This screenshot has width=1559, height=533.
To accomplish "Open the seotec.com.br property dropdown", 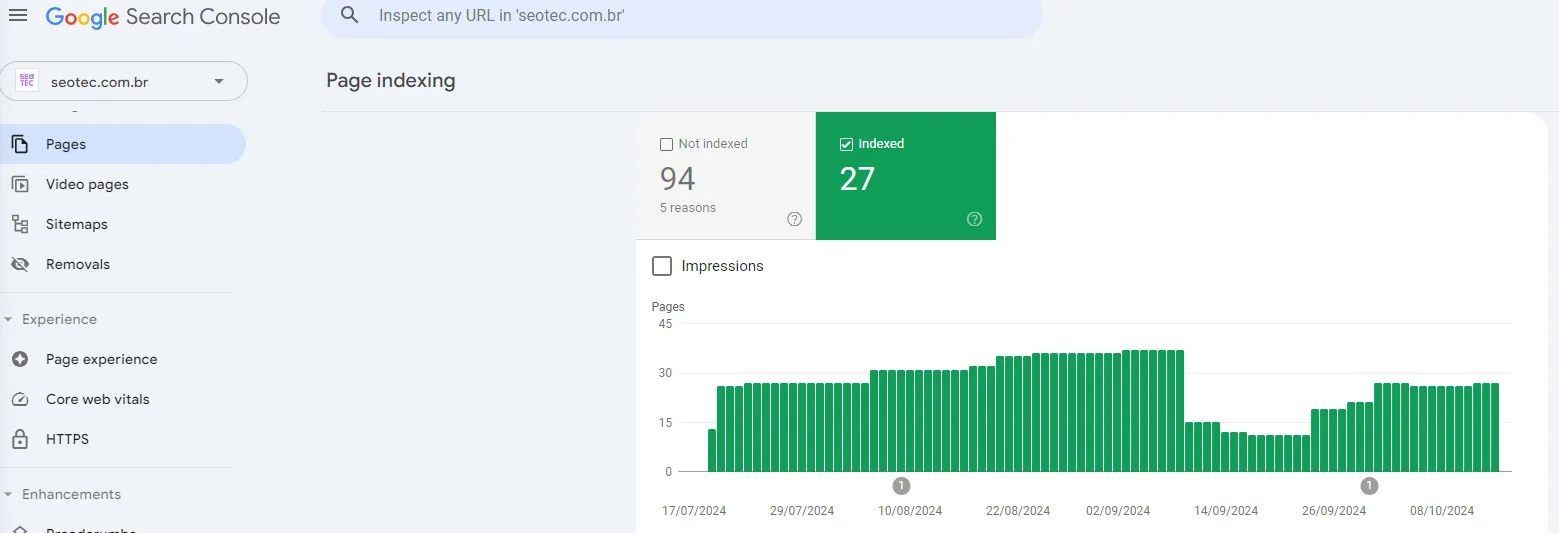I will pyautogui.click(x=124, y=82).
